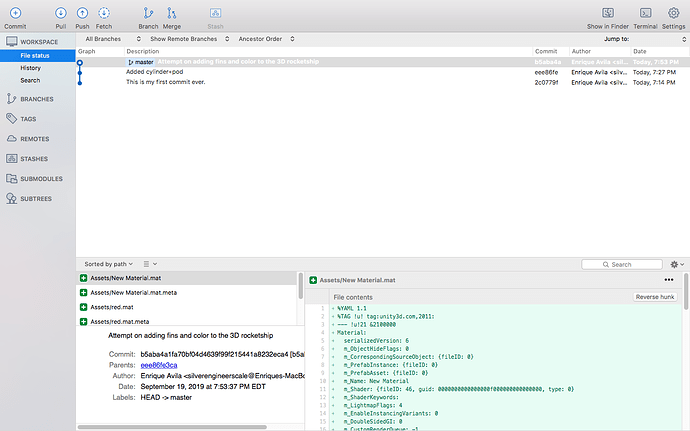This screenshot has width=690, height=431.
Task: Click the diff panel vertical scrollbar
Action: pyautogui.click(x=686, y=291)
